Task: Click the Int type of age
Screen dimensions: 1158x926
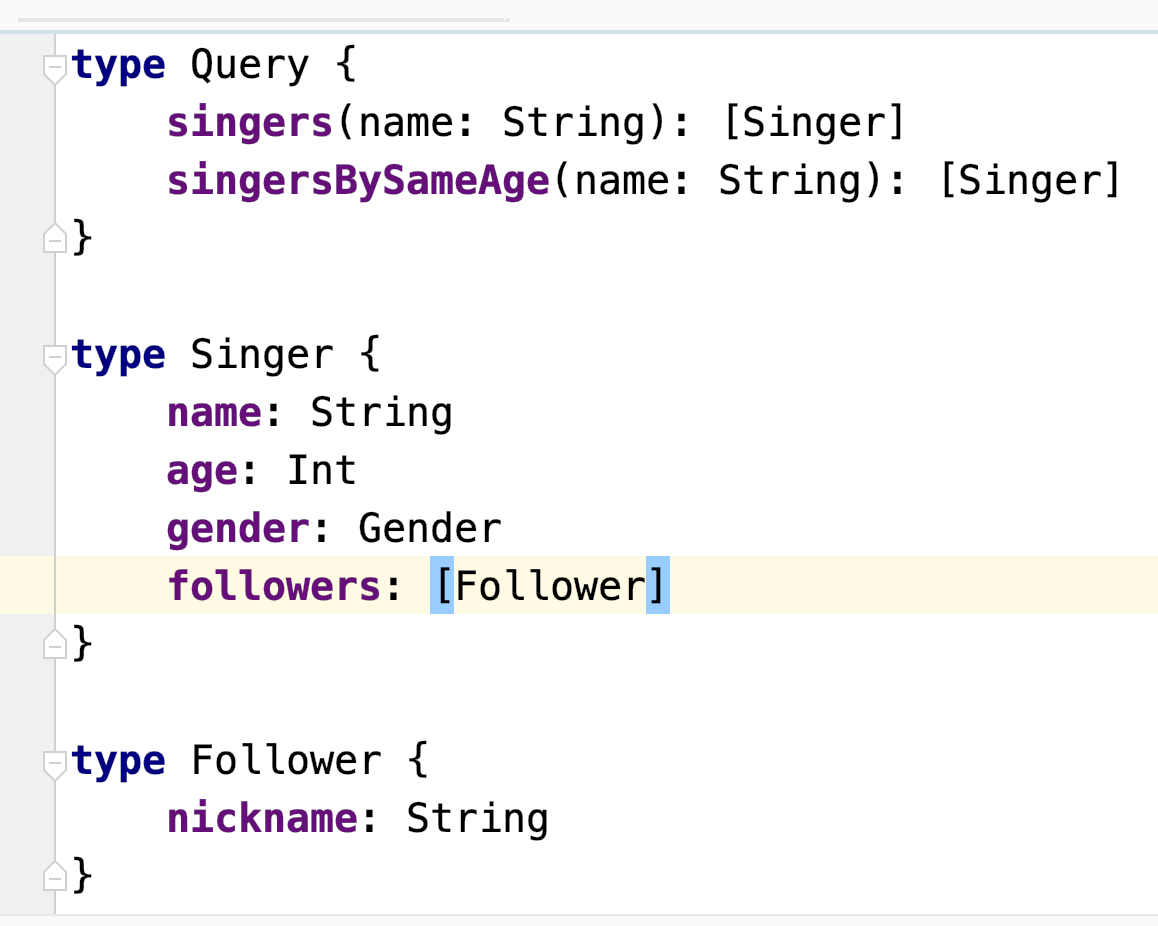Action: [321, 471]
